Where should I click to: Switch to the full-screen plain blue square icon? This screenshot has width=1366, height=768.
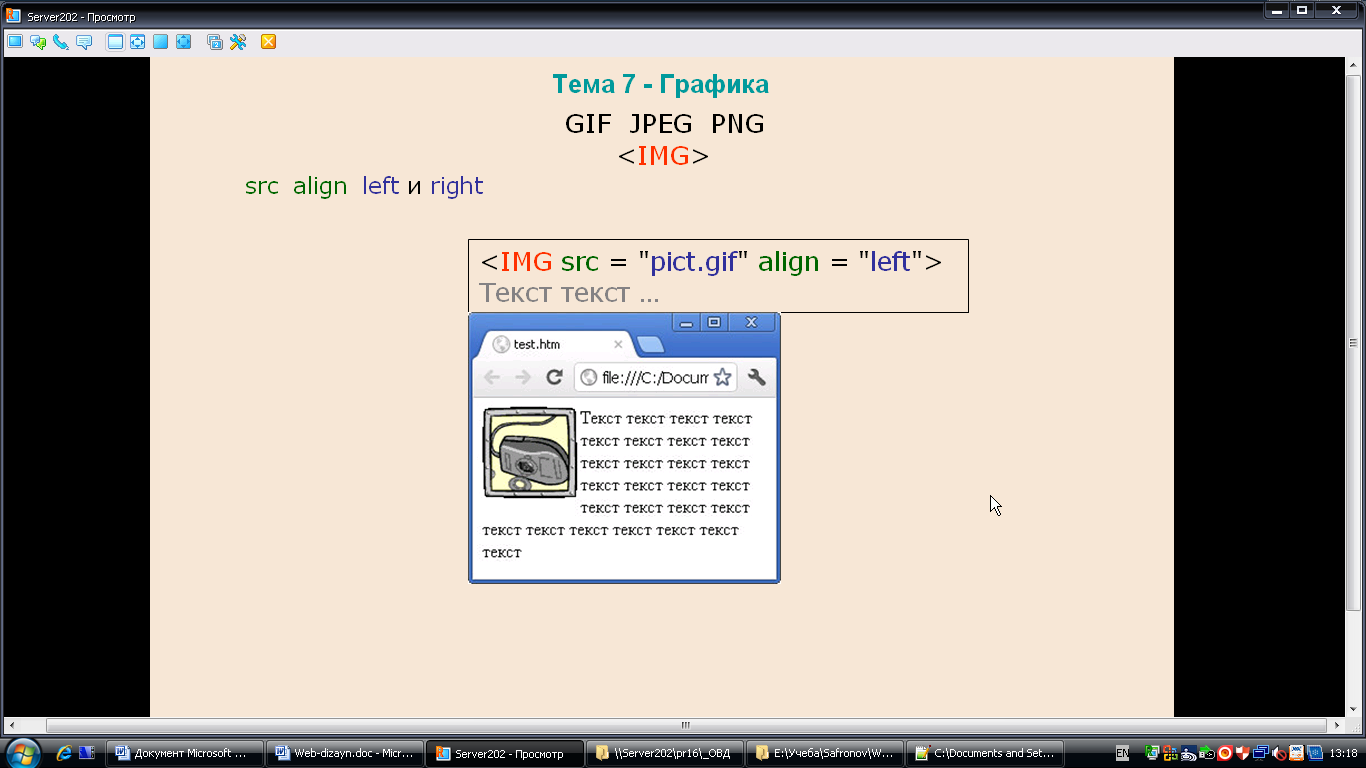[160, 42]
